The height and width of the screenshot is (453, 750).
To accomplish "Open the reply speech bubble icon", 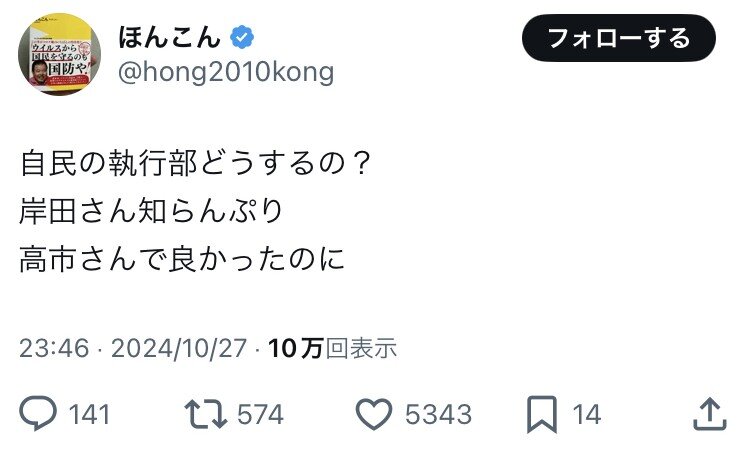I will (x=38, y=413).
